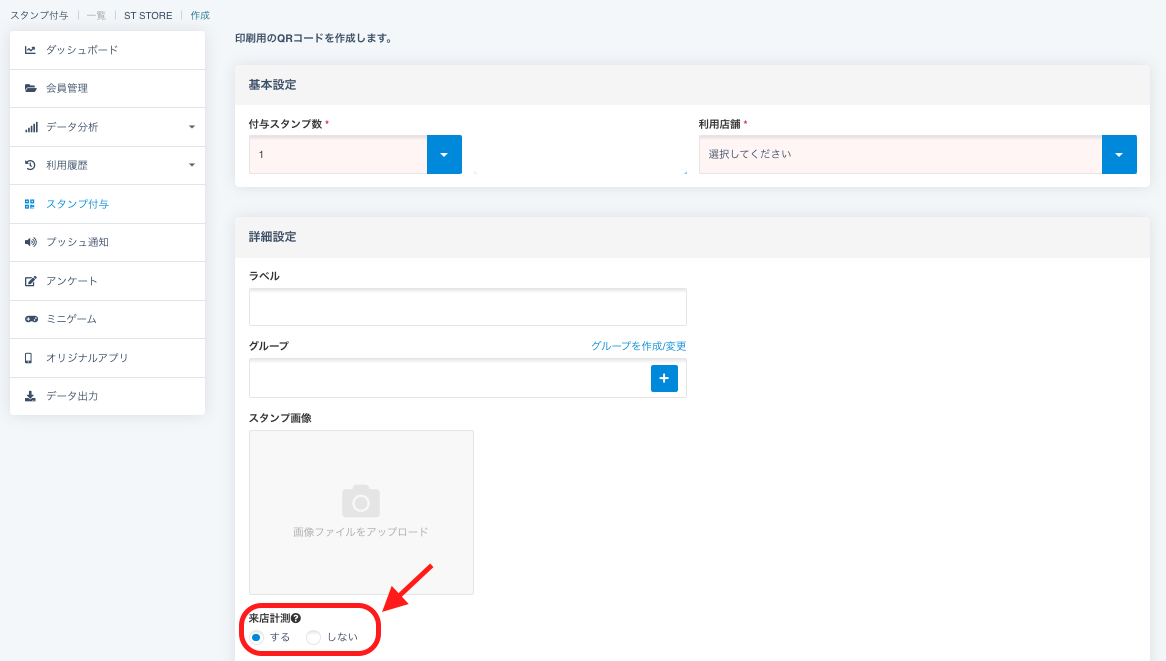
Task: Click the グループを作成/変更 link
Action: 638,346
